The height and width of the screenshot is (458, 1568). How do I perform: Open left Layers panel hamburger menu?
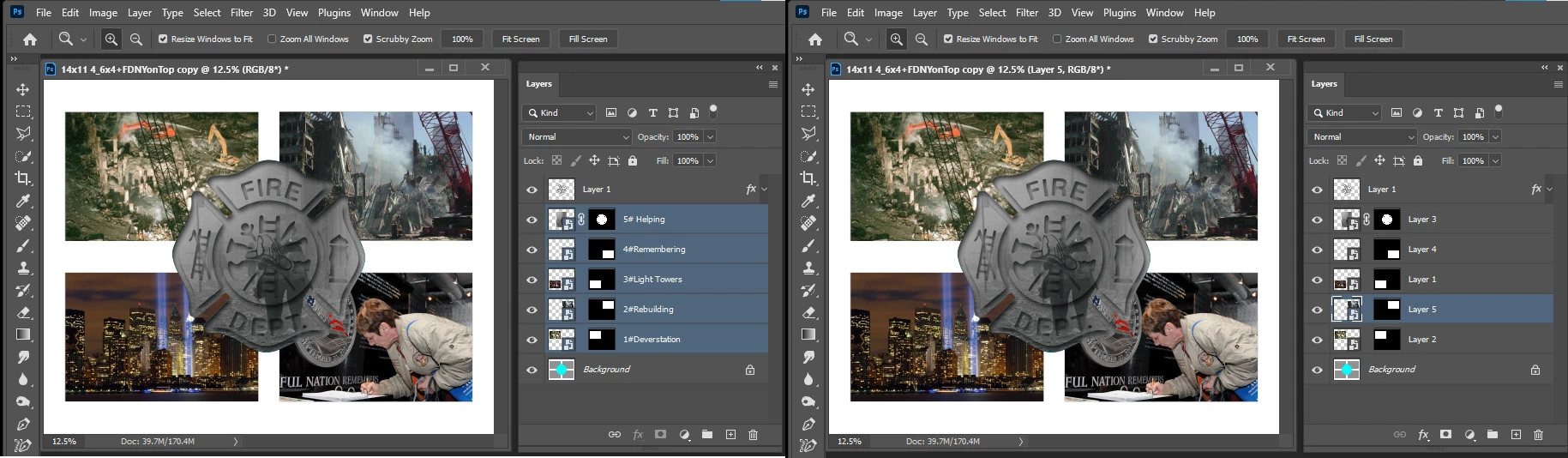coord(773,84)
